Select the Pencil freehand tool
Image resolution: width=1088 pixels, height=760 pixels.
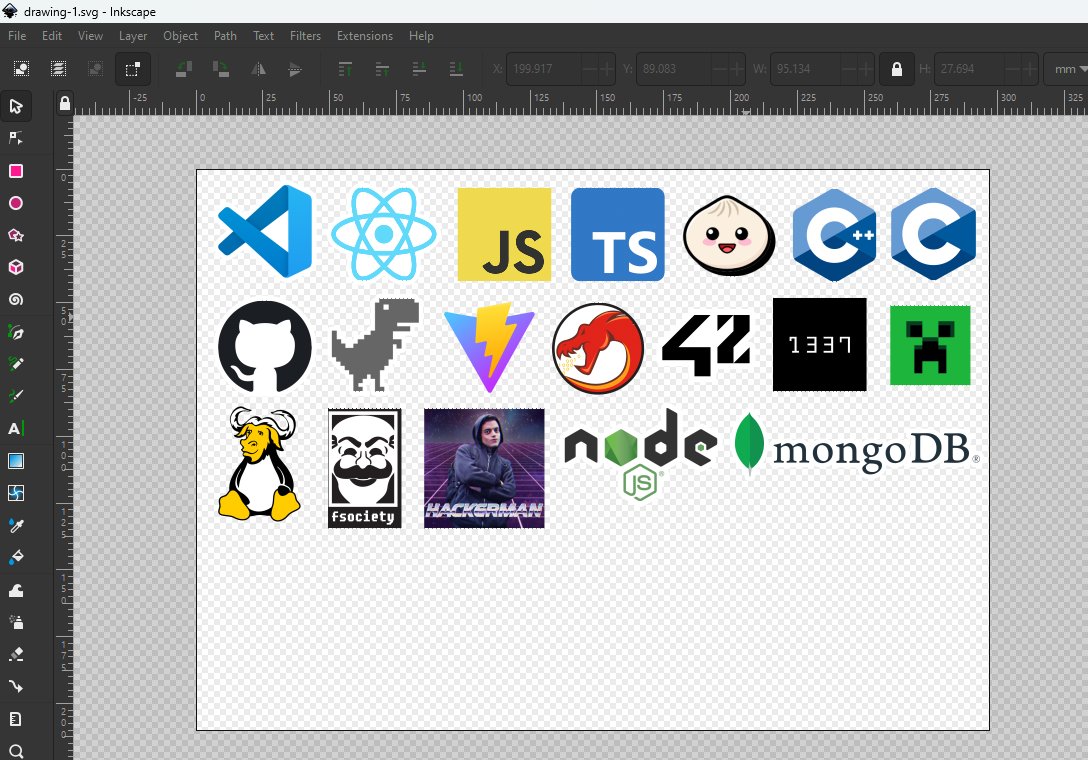pyautogui.click(x=16, y=364)
